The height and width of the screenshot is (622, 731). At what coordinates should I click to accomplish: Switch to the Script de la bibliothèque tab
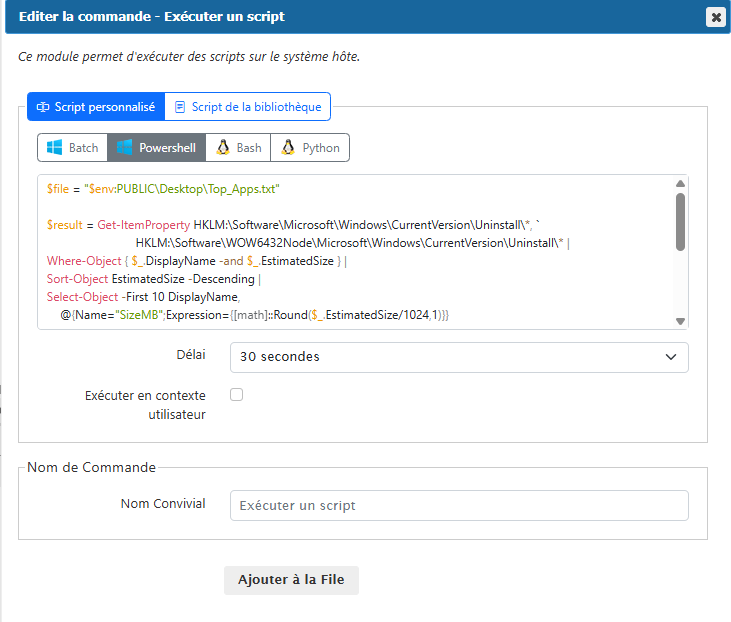248,107
